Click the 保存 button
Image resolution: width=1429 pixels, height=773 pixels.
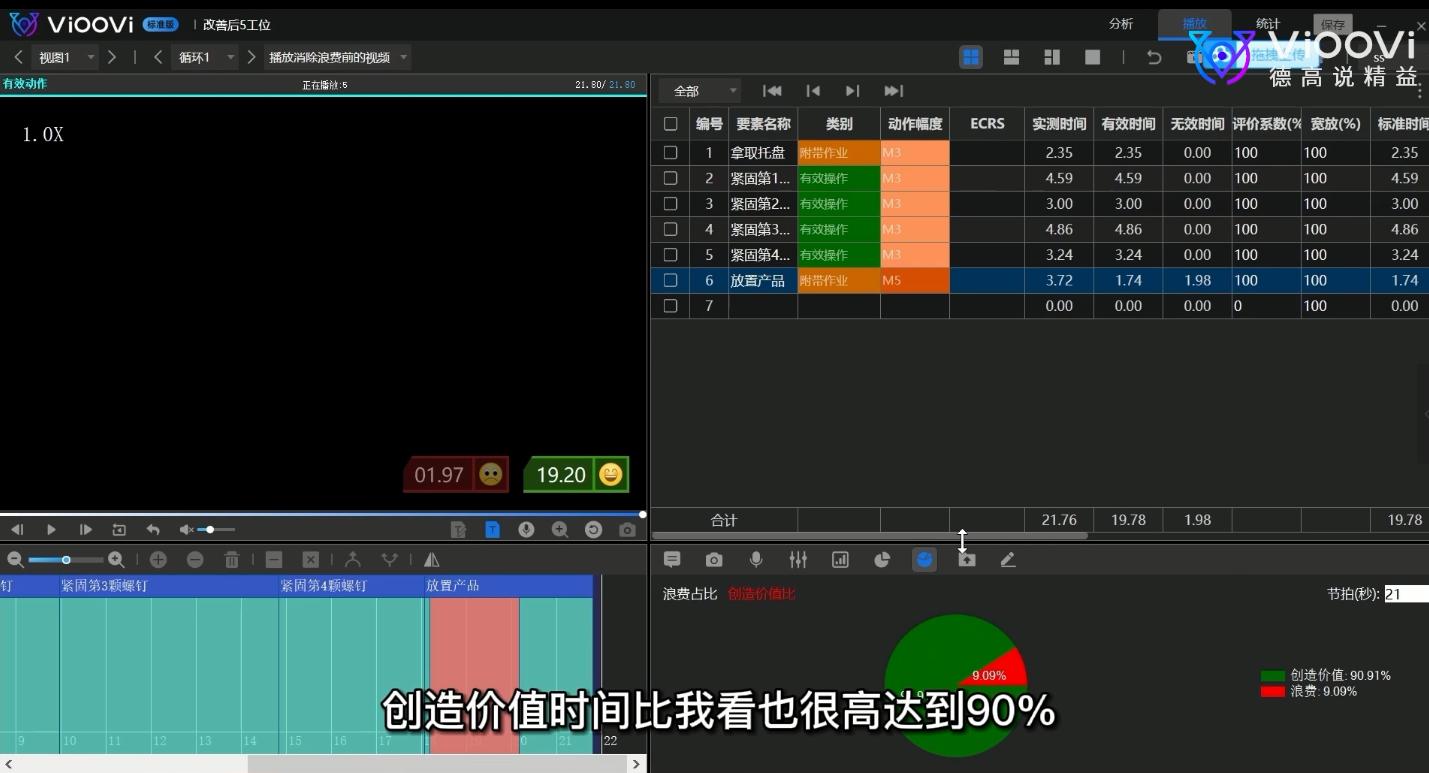coord(1333,25)
